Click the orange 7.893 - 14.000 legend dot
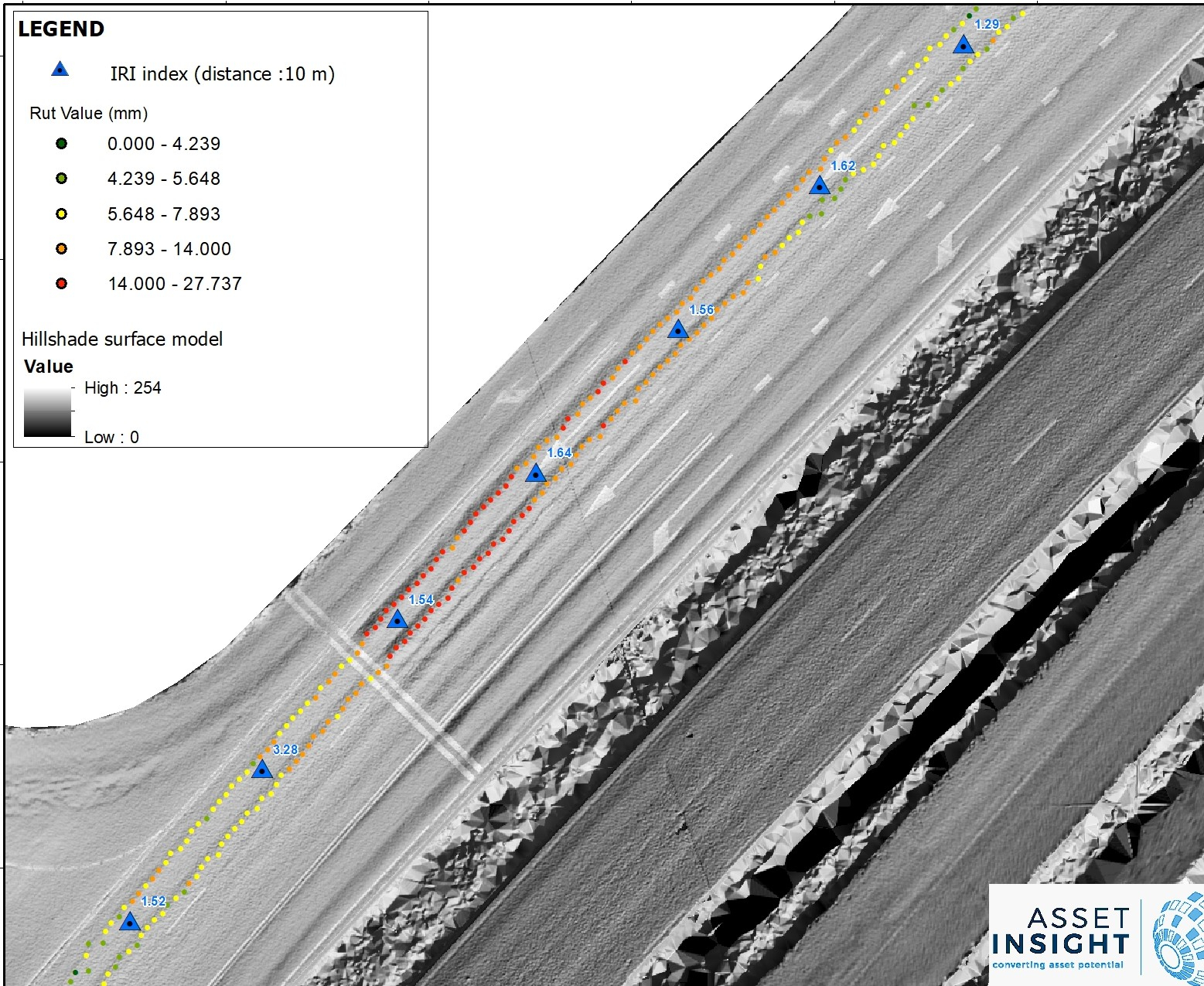The width and height of the screenshot is (1204, 986). click(x=62, y=249)
